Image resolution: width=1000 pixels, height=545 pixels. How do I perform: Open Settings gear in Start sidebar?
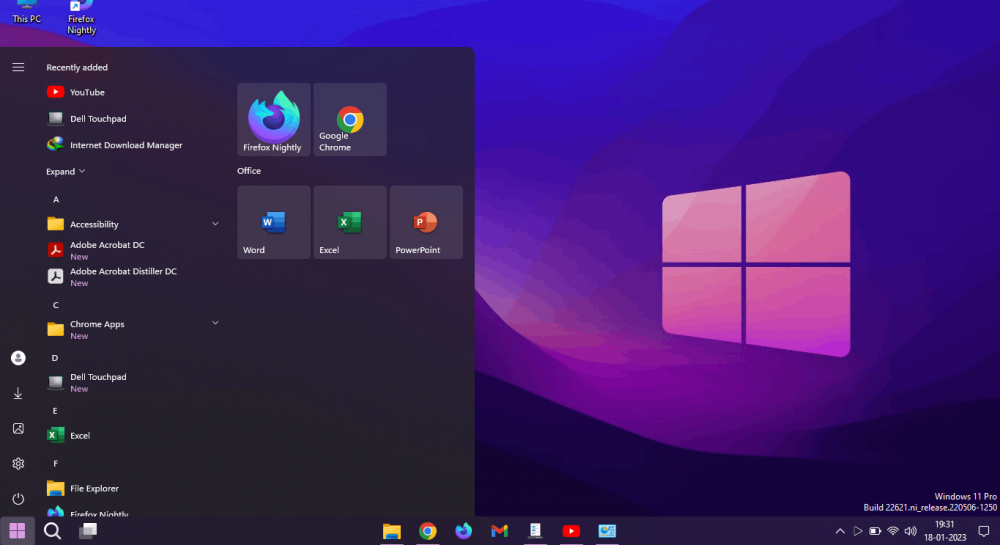[x=18, y=463]
